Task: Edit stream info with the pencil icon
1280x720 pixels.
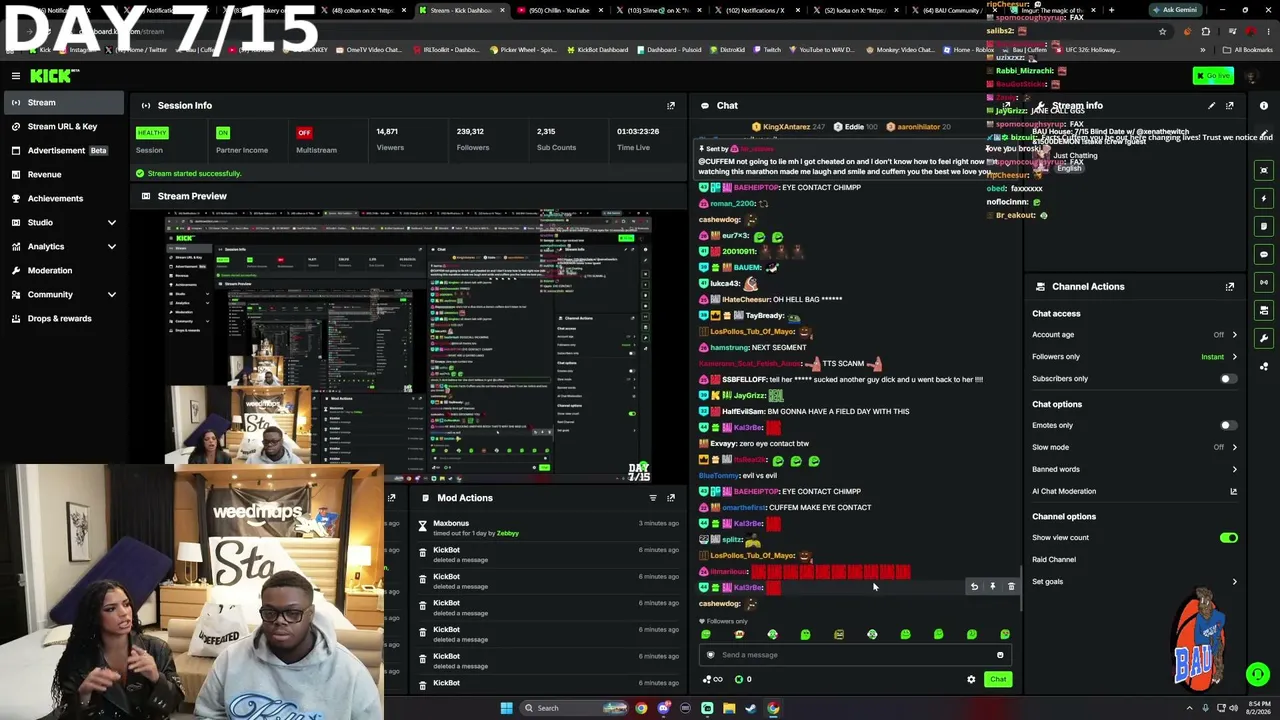Action: [x=1211, y=105]
